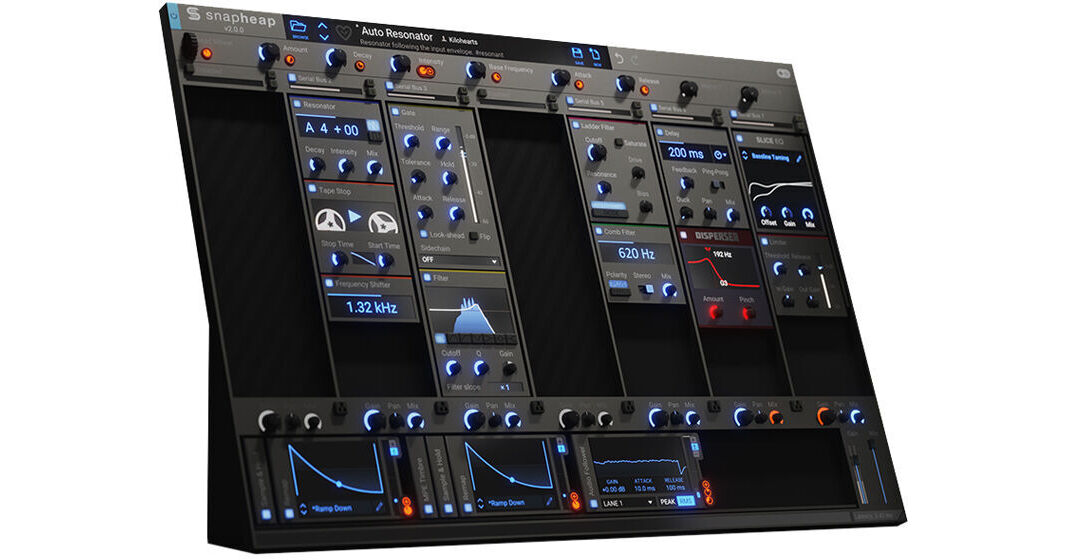Screen dimensions: 1066x560
Task: Toggle the Frequency Shifter enable box
Action: coord(329,283)
